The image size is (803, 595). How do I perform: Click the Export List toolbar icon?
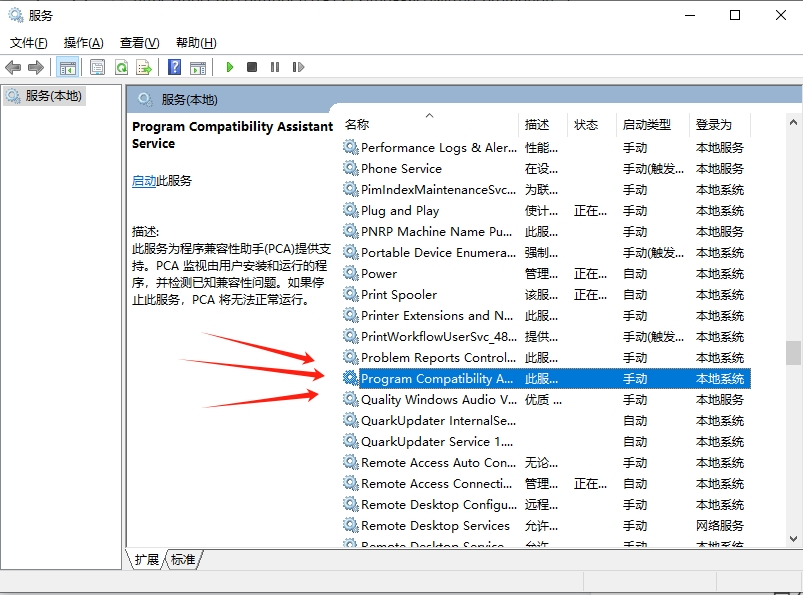pos(145,67)
